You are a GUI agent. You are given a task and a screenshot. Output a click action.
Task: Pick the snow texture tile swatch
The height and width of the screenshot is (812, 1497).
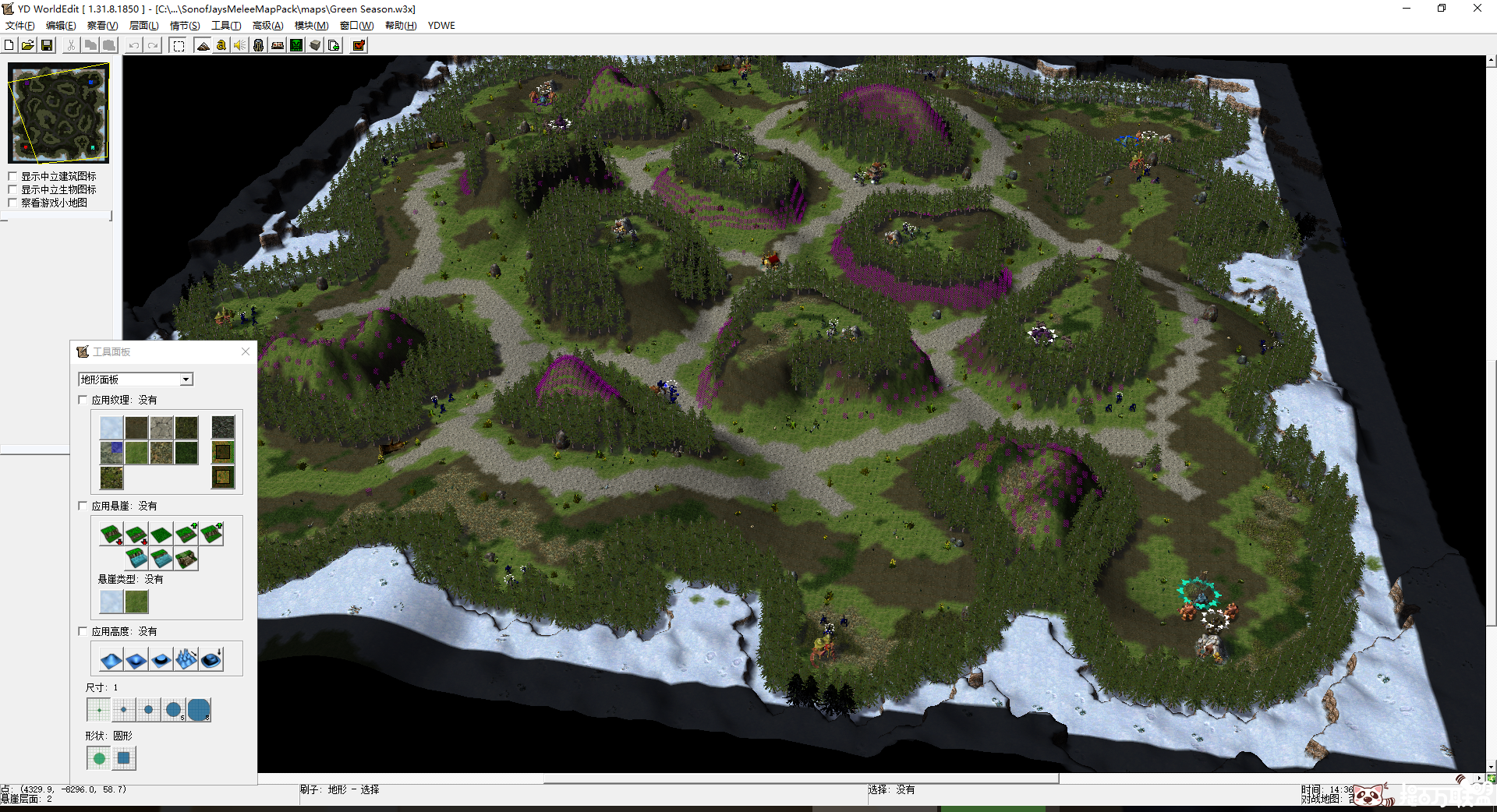(111, 427)
